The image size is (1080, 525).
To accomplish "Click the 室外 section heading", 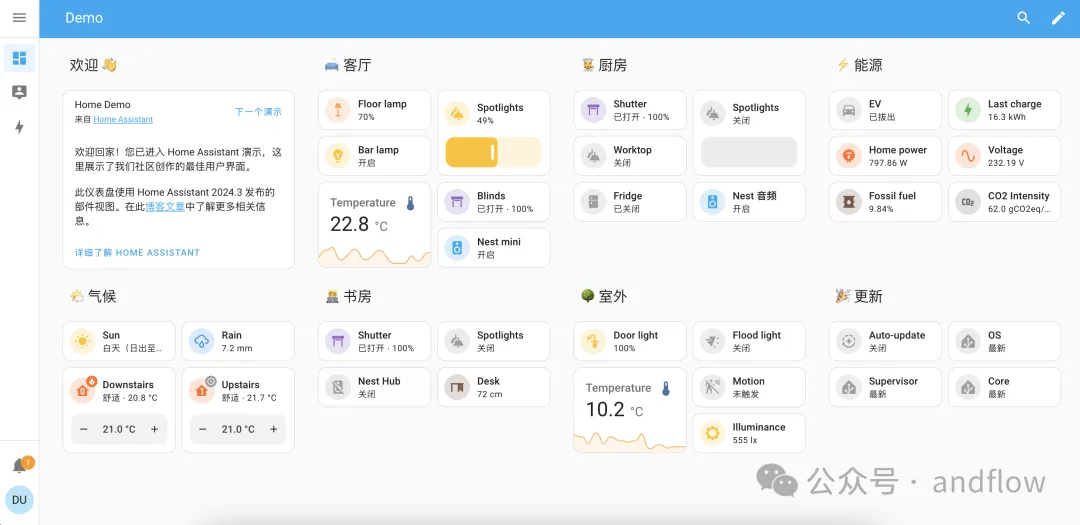I will click(613, 296).
